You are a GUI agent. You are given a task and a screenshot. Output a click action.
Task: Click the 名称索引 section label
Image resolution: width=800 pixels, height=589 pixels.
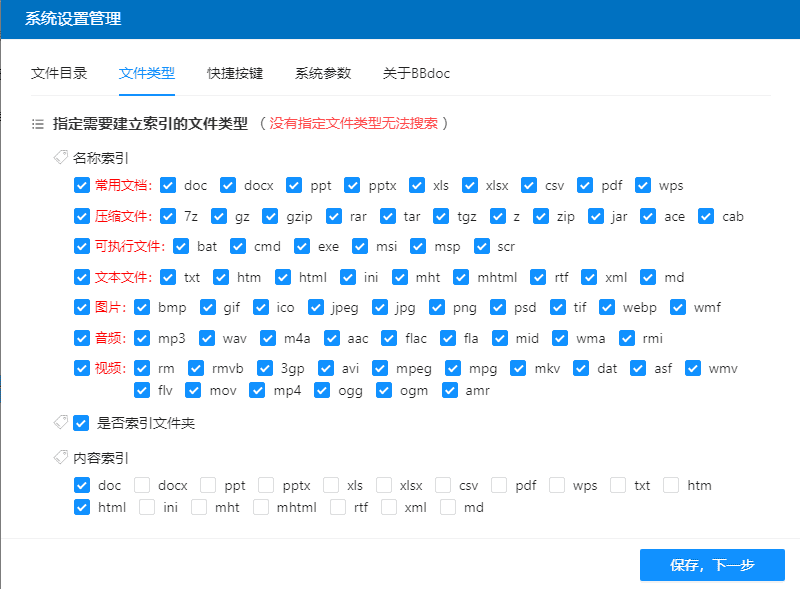(101, 158)
